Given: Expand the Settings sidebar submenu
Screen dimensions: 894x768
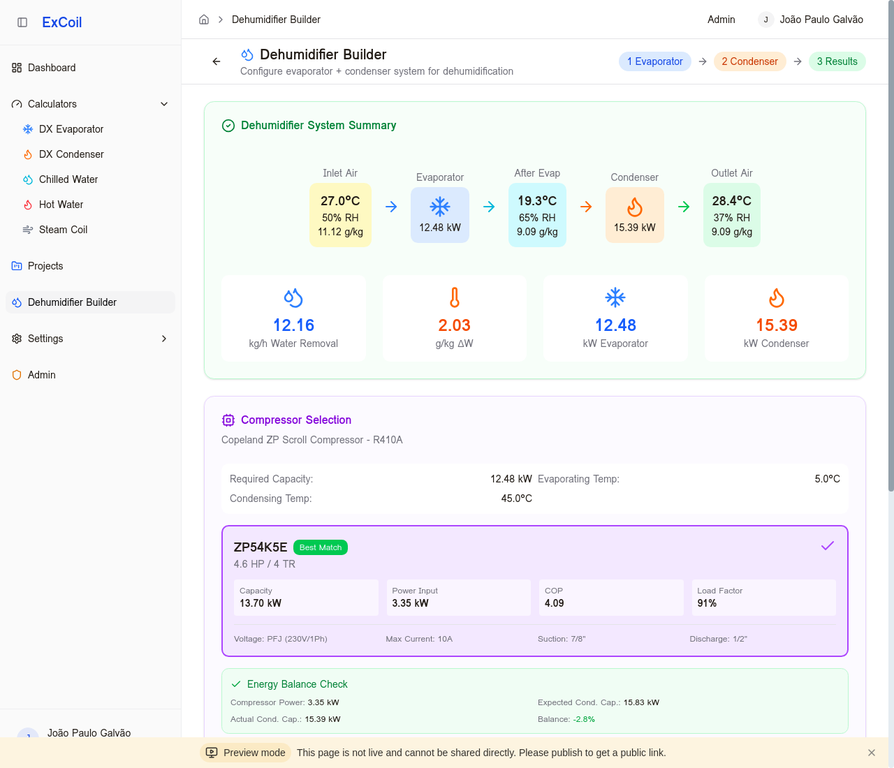Looking at the screenshot, I should (164, 339).
